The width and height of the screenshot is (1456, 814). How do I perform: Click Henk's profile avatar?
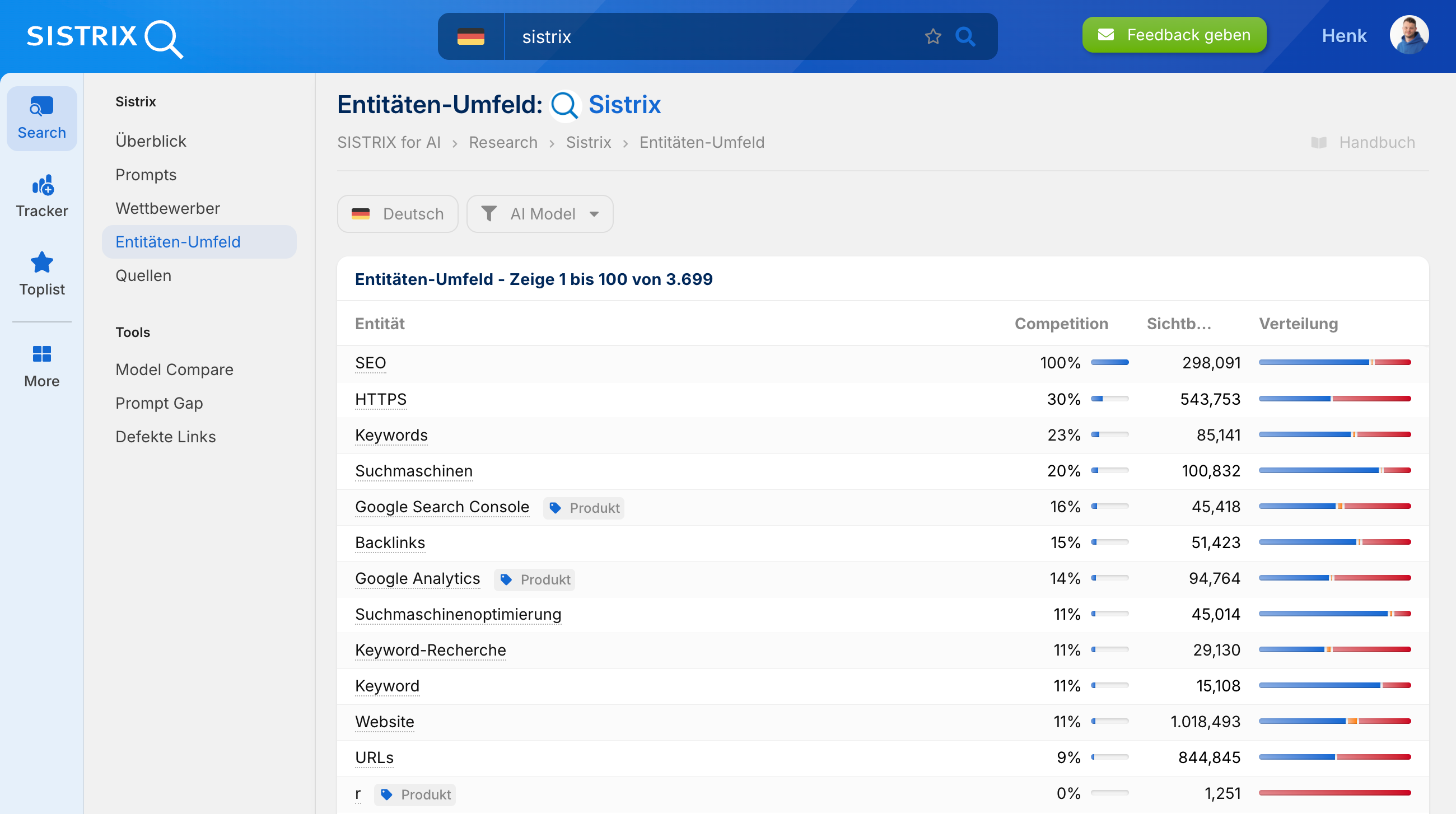tap(1409, 35)
